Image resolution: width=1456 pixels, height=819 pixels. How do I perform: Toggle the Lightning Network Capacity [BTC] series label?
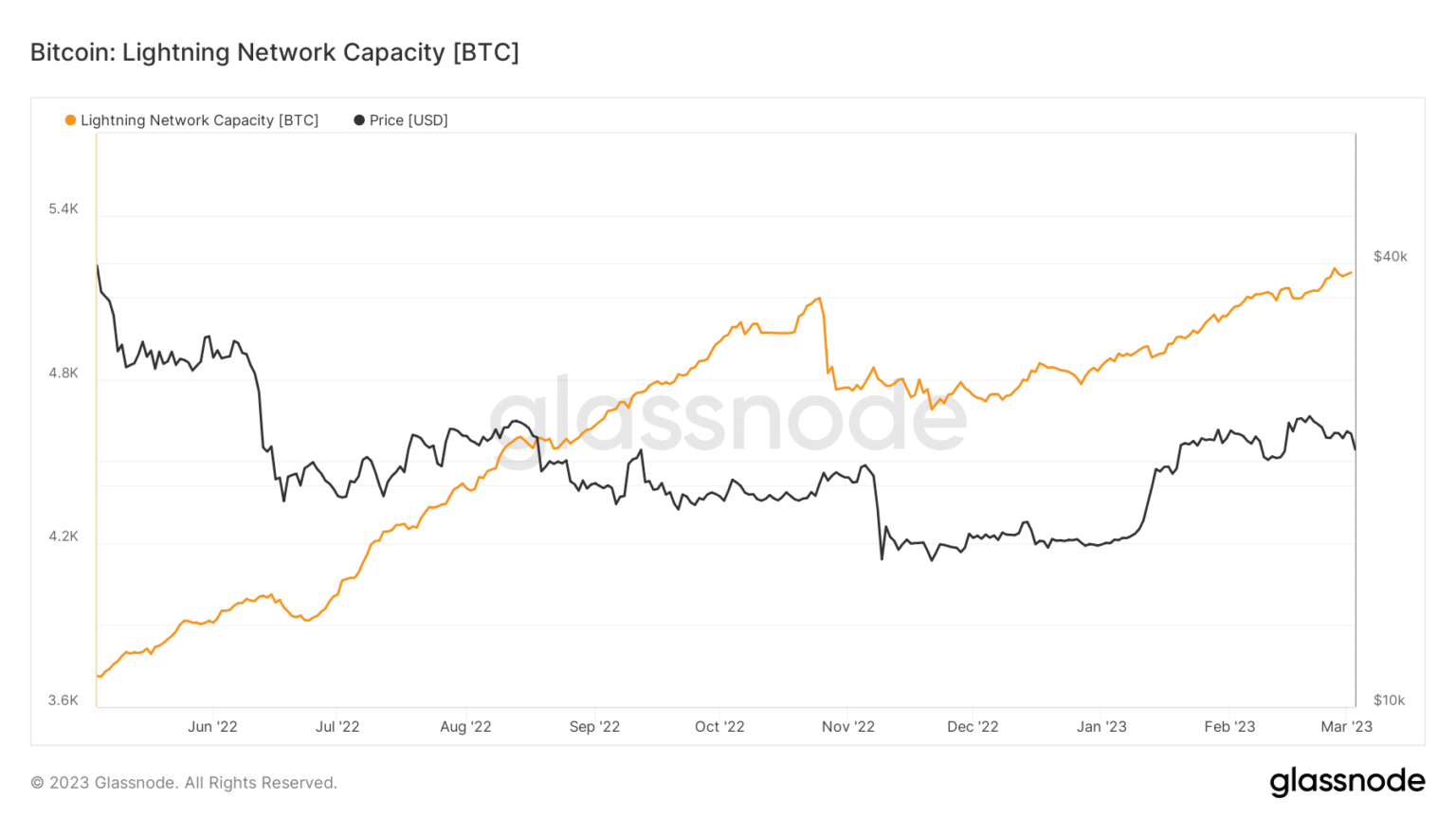point(199,120)
